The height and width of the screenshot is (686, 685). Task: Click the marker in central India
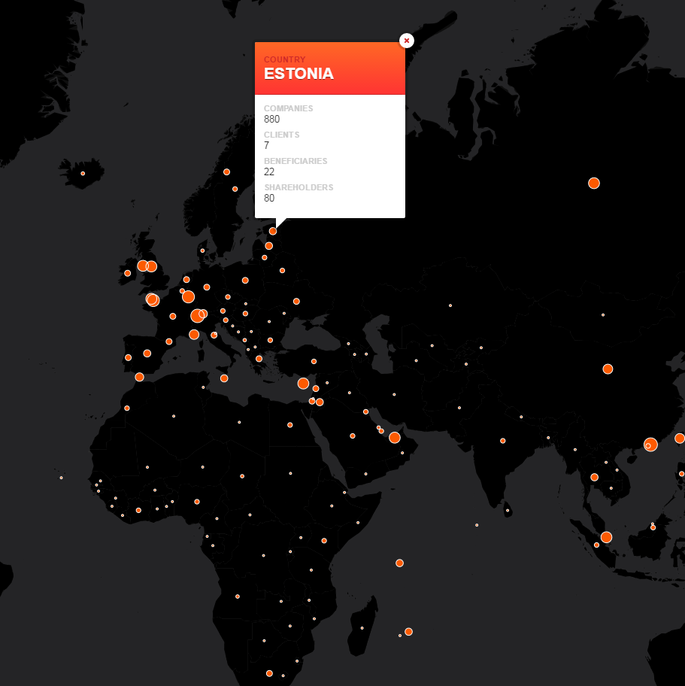[x=503, y=441]
